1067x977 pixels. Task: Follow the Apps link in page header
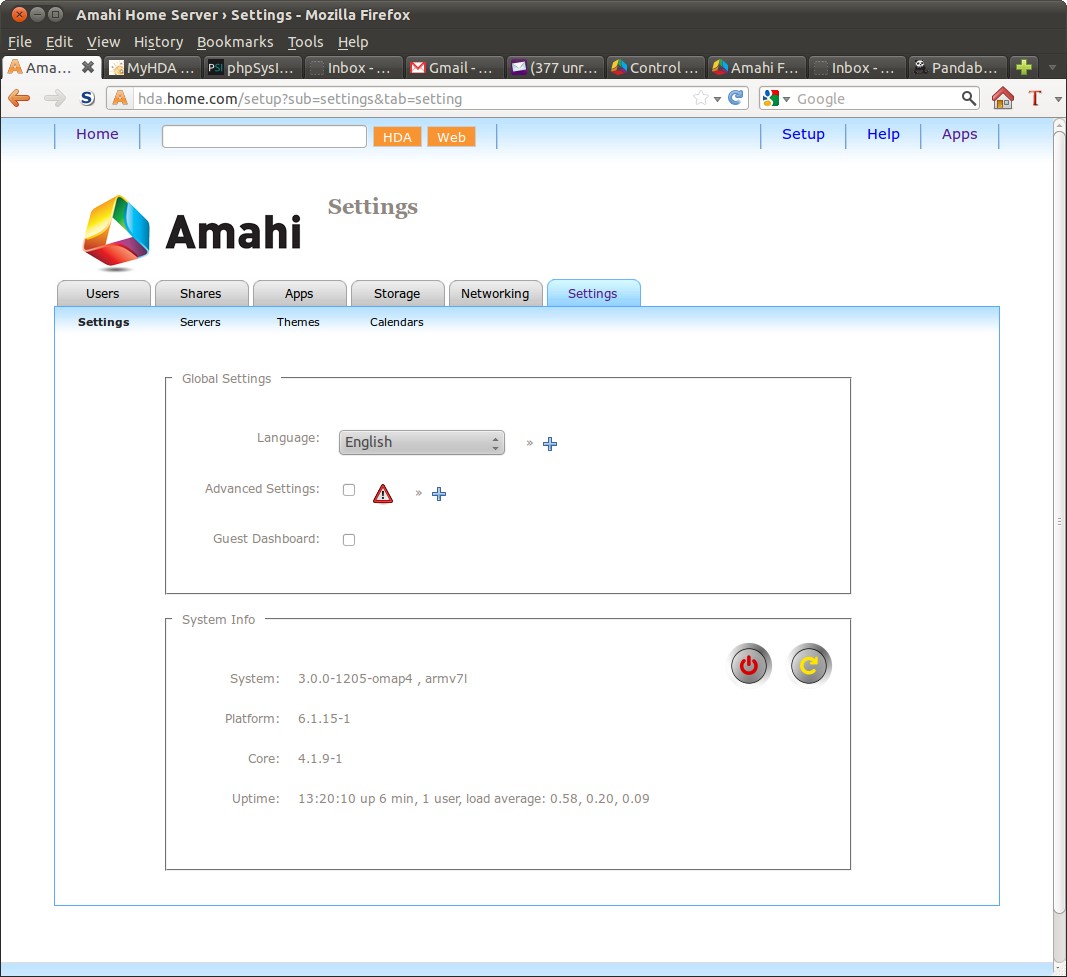(959, 134)
